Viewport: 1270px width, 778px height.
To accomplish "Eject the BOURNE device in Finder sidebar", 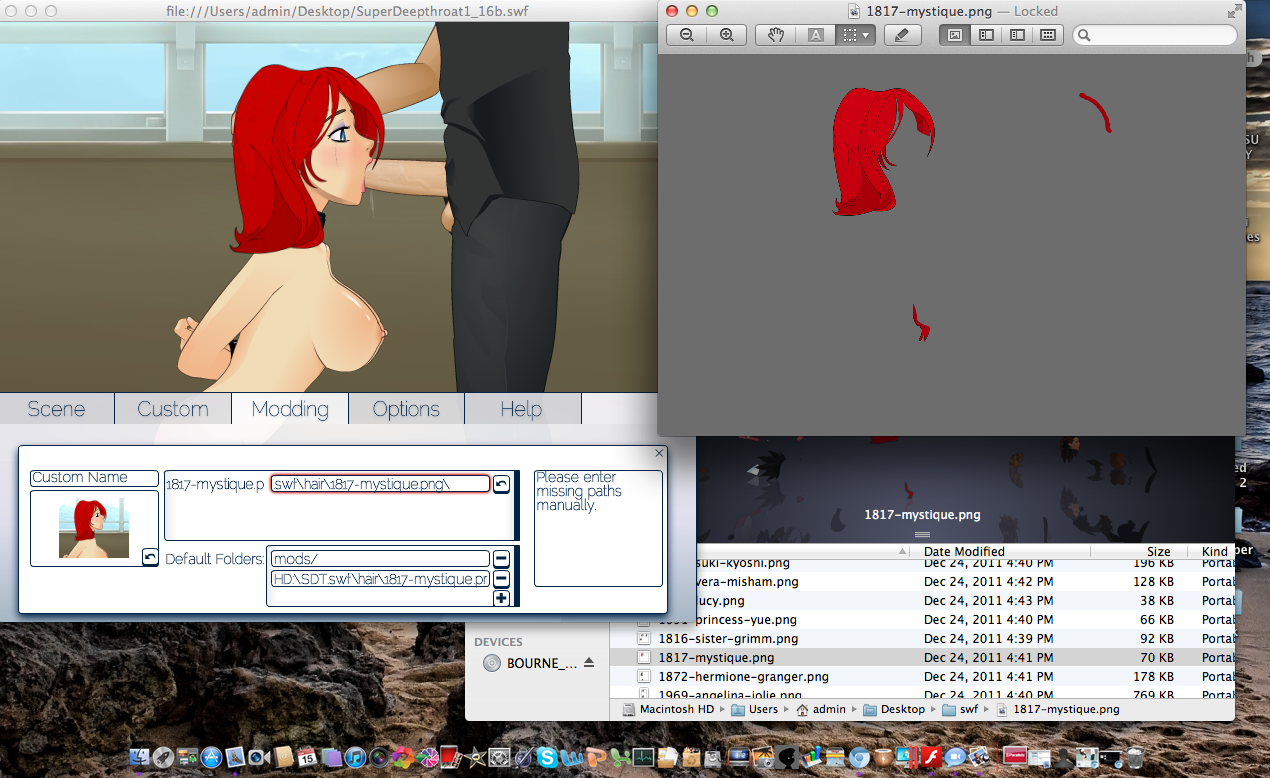I will click(589, 663).
